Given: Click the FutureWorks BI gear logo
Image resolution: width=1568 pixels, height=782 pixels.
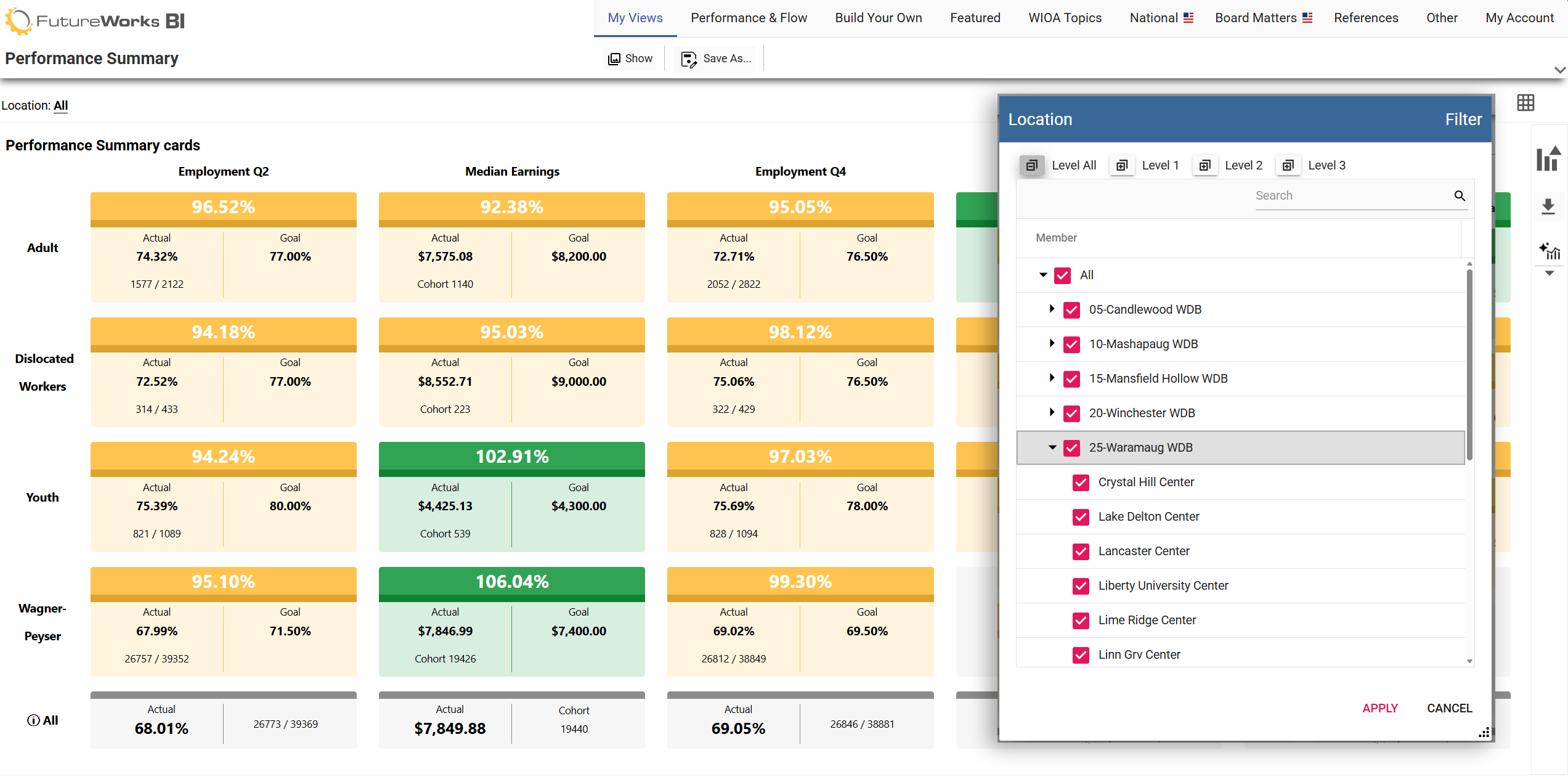Looking at the screenshot, I should tap(18, 21).
